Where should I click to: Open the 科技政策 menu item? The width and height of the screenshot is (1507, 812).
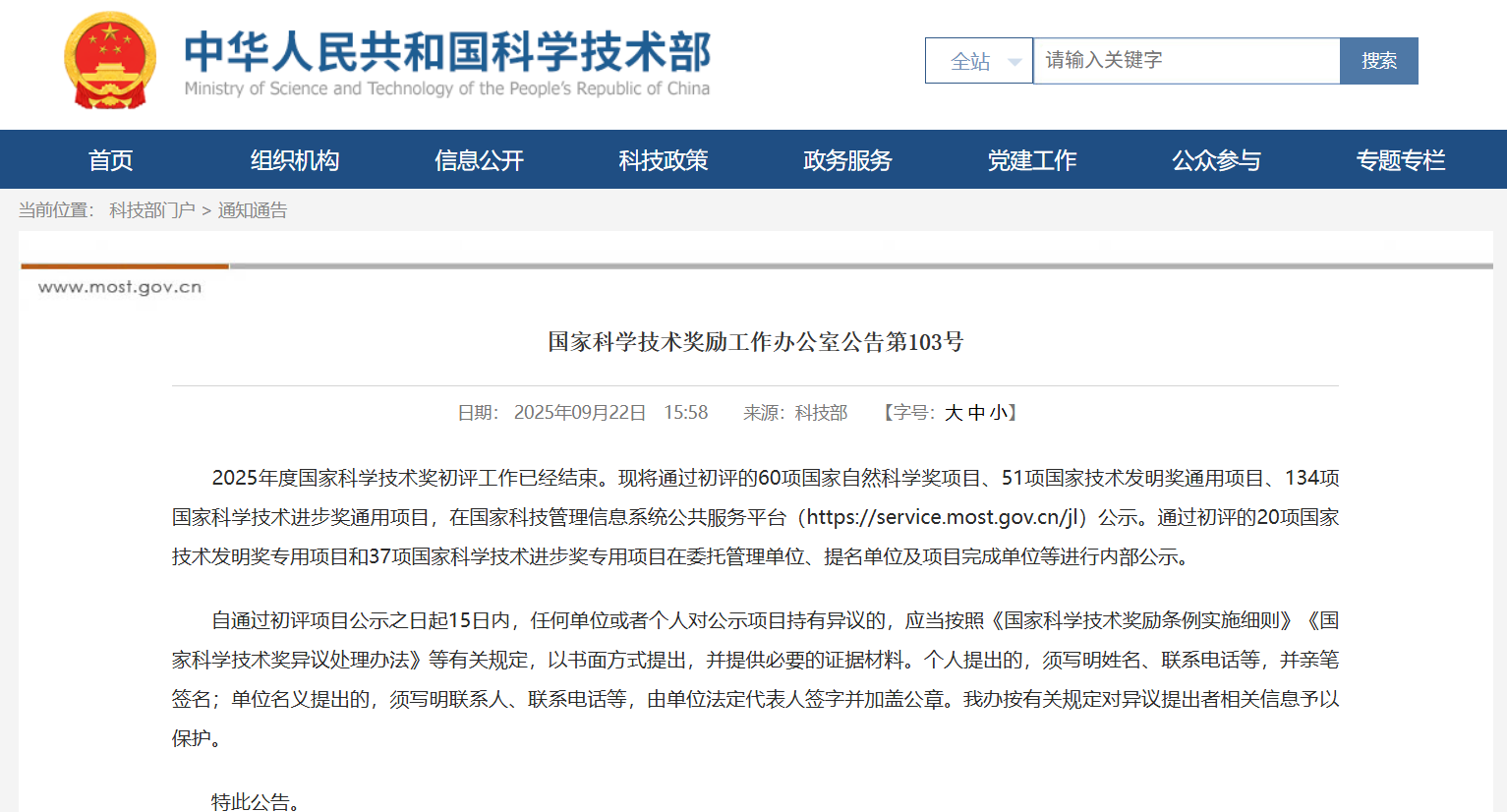[x=664, y=160]
